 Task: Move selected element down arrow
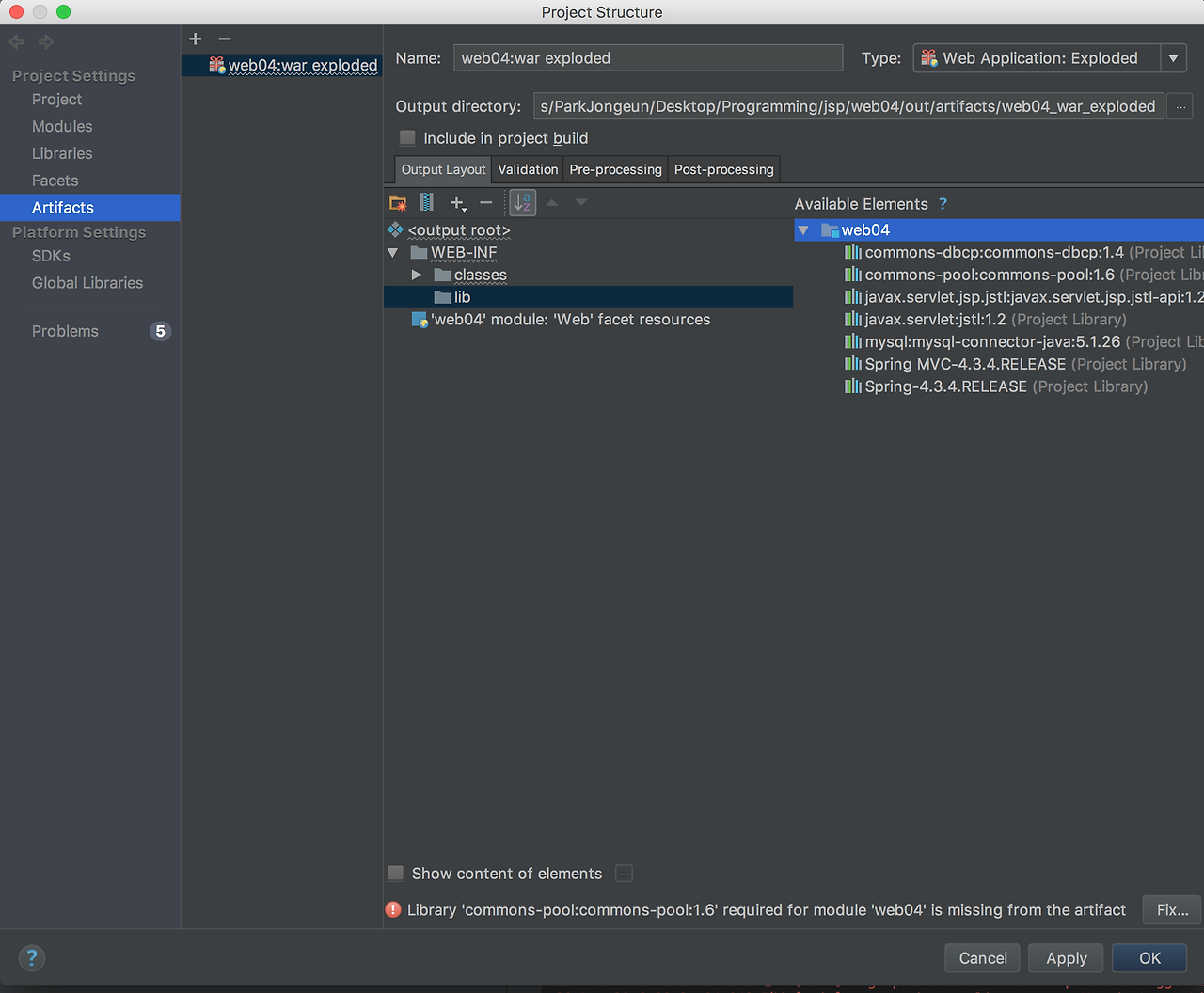(581, 202)
